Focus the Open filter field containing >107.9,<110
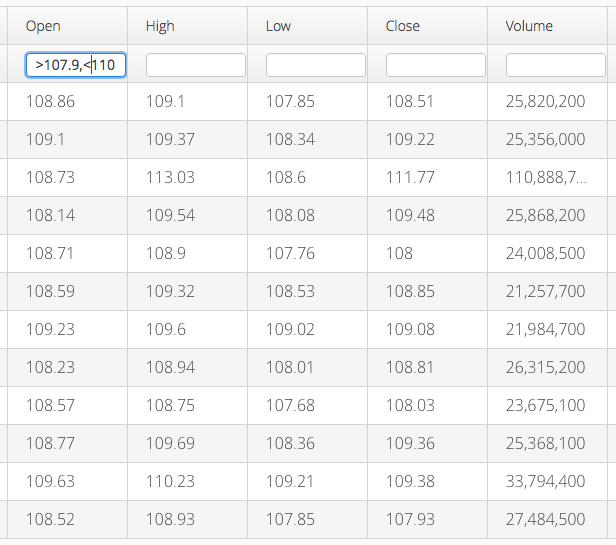 pyautogui.click(x=76, y=65)
